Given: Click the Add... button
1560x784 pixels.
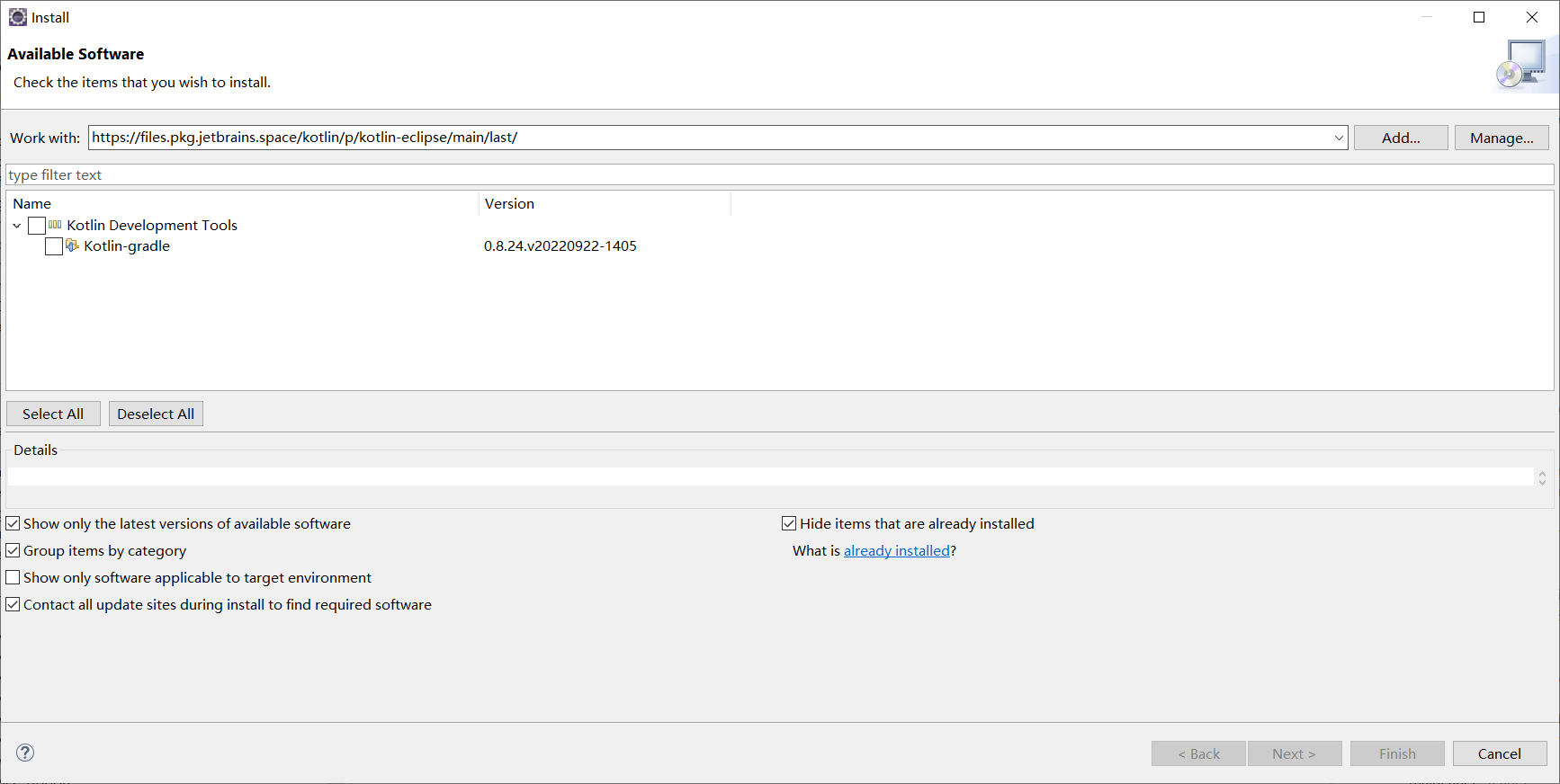Looking at the screenshot, I should coord(1401,138).
